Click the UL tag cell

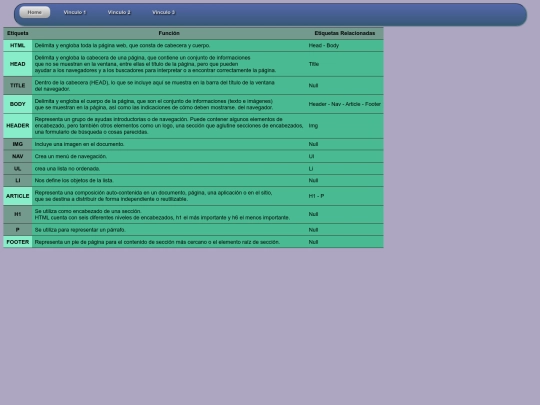(x=18, y=169)
